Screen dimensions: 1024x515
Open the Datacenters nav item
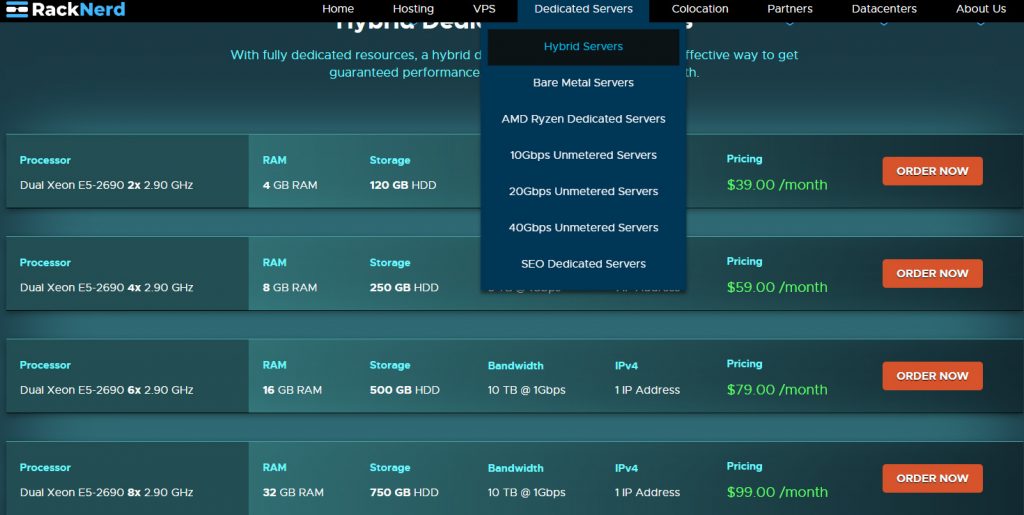point(884,9)
